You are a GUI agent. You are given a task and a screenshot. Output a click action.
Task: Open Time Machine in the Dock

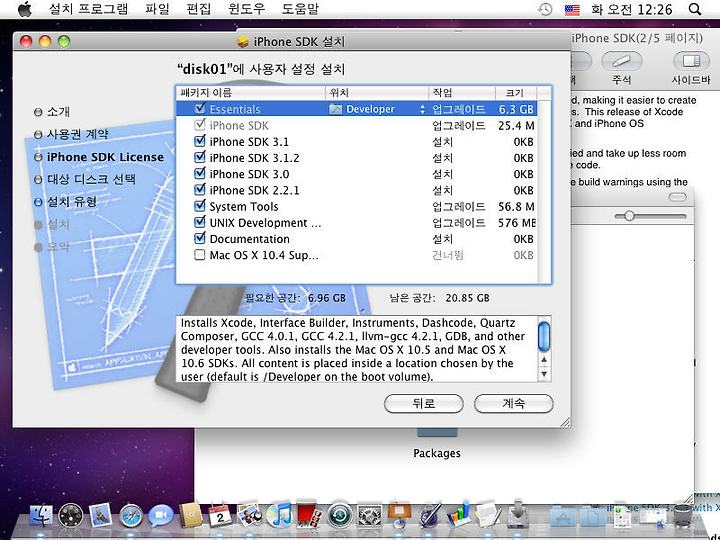pos(339,515)
